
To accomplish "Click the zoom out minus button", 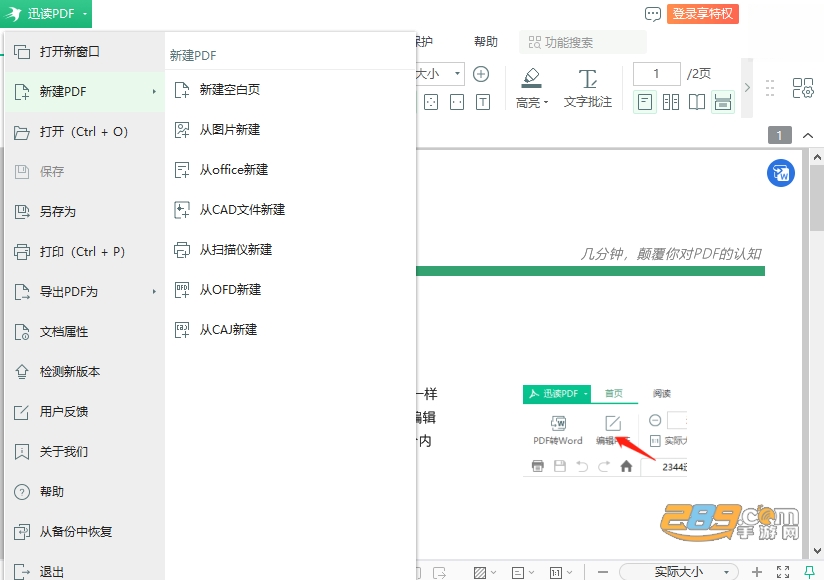I will pyautogui.click(x=603, y=572).
